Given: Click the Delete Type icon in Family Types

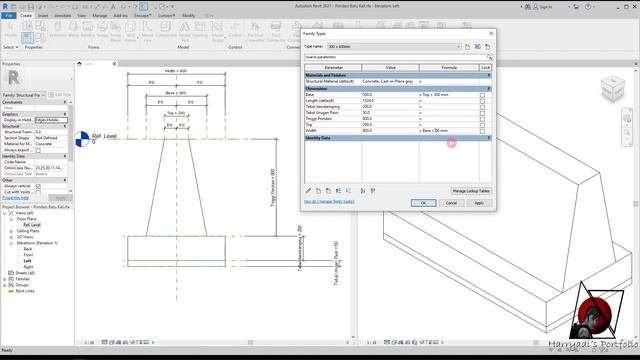Looking at the screenshot, I should 487,47.
